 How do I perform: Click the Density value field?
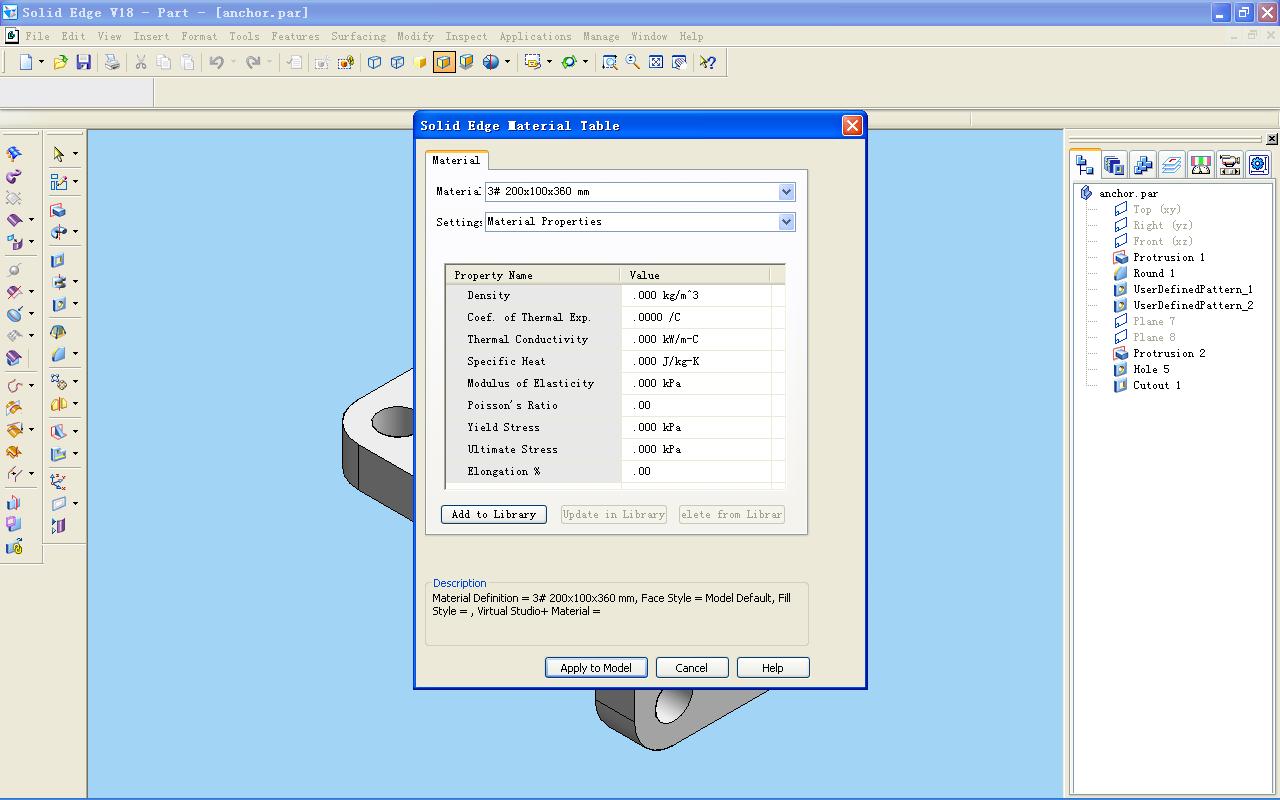click(x=696, y=296)
